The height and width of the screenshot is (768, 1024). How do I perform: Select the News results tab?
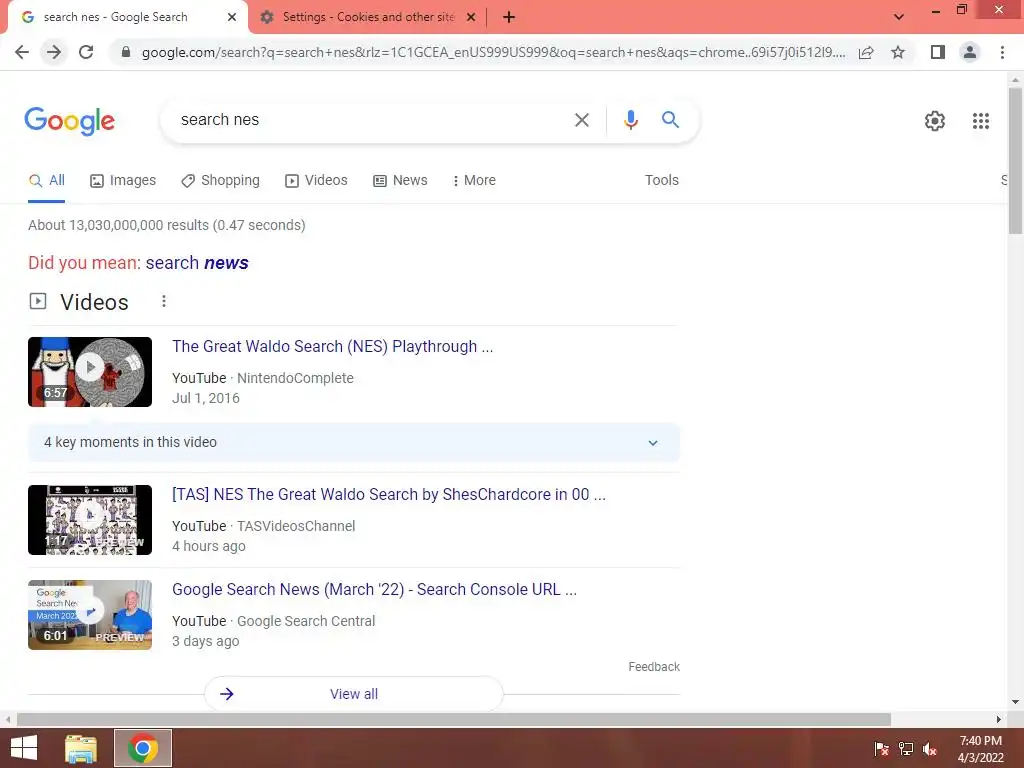pos(400,181)
